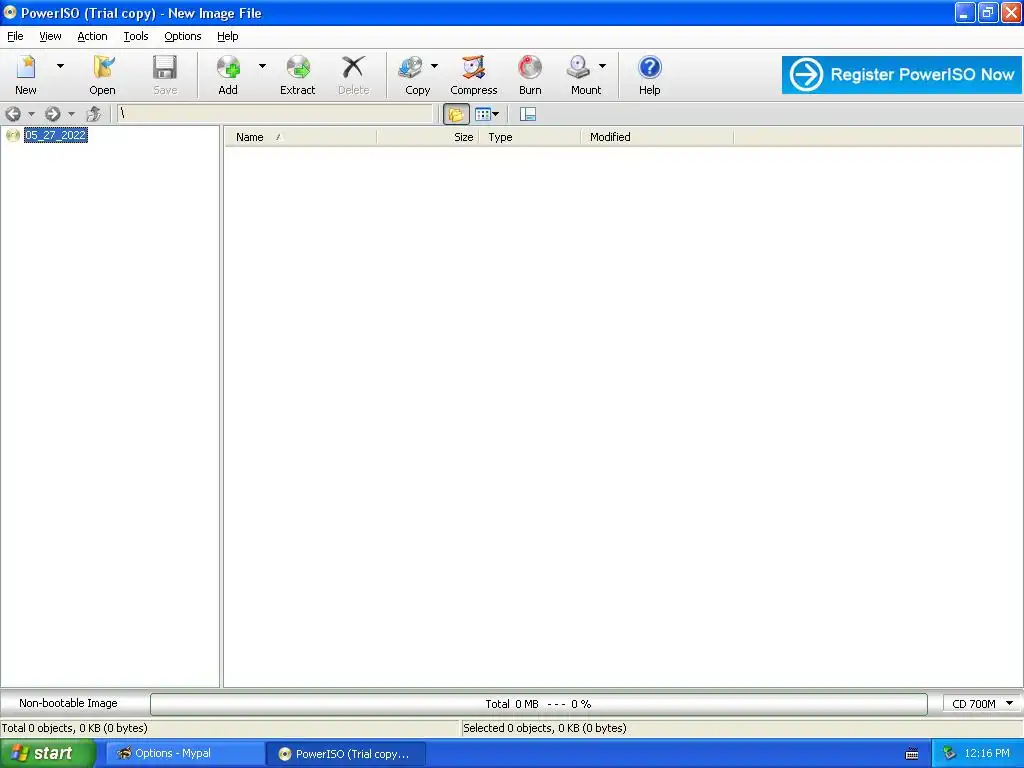Screen dimensions: 1024x768
Task: Open the Tools menu
Action: click(136, 37)
